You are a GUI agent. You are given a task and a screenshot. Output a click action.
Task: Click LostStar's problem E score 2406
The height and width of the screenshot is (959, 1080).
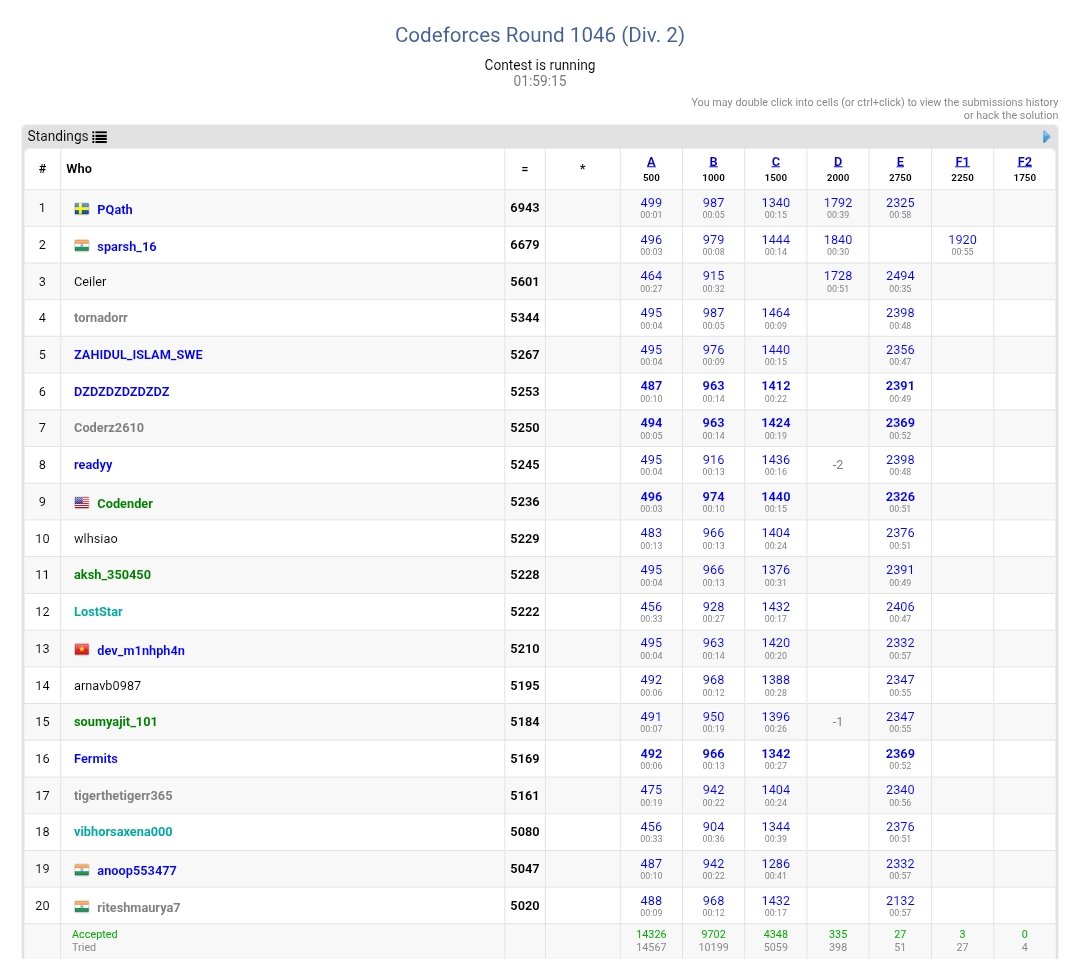[x=900, y=607]
